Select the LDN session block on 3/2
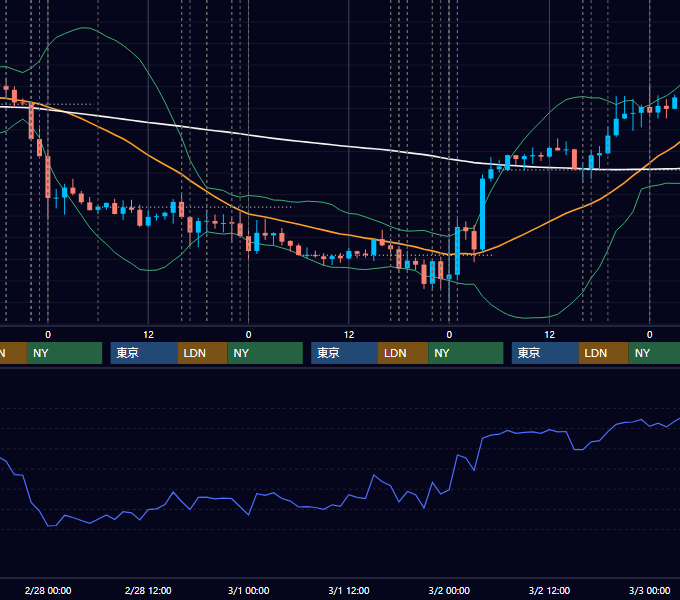 click(604, 353)
